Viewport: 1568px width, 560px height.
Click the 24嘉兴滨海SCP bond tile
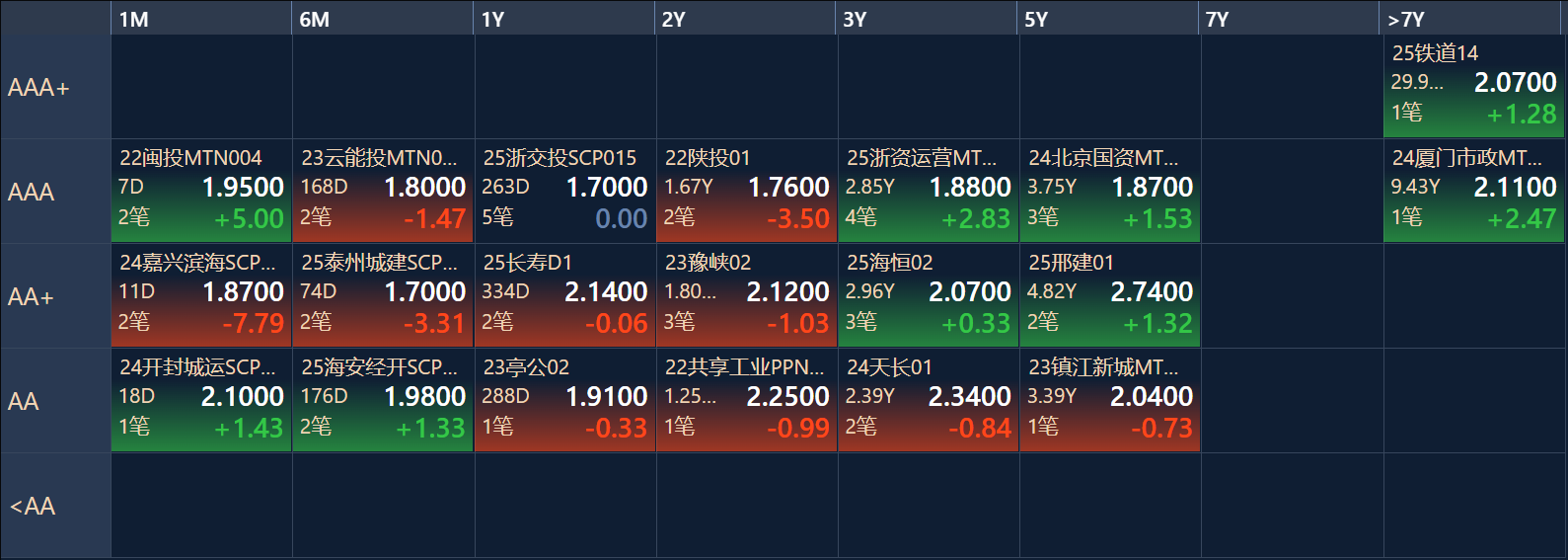point(201,295)
